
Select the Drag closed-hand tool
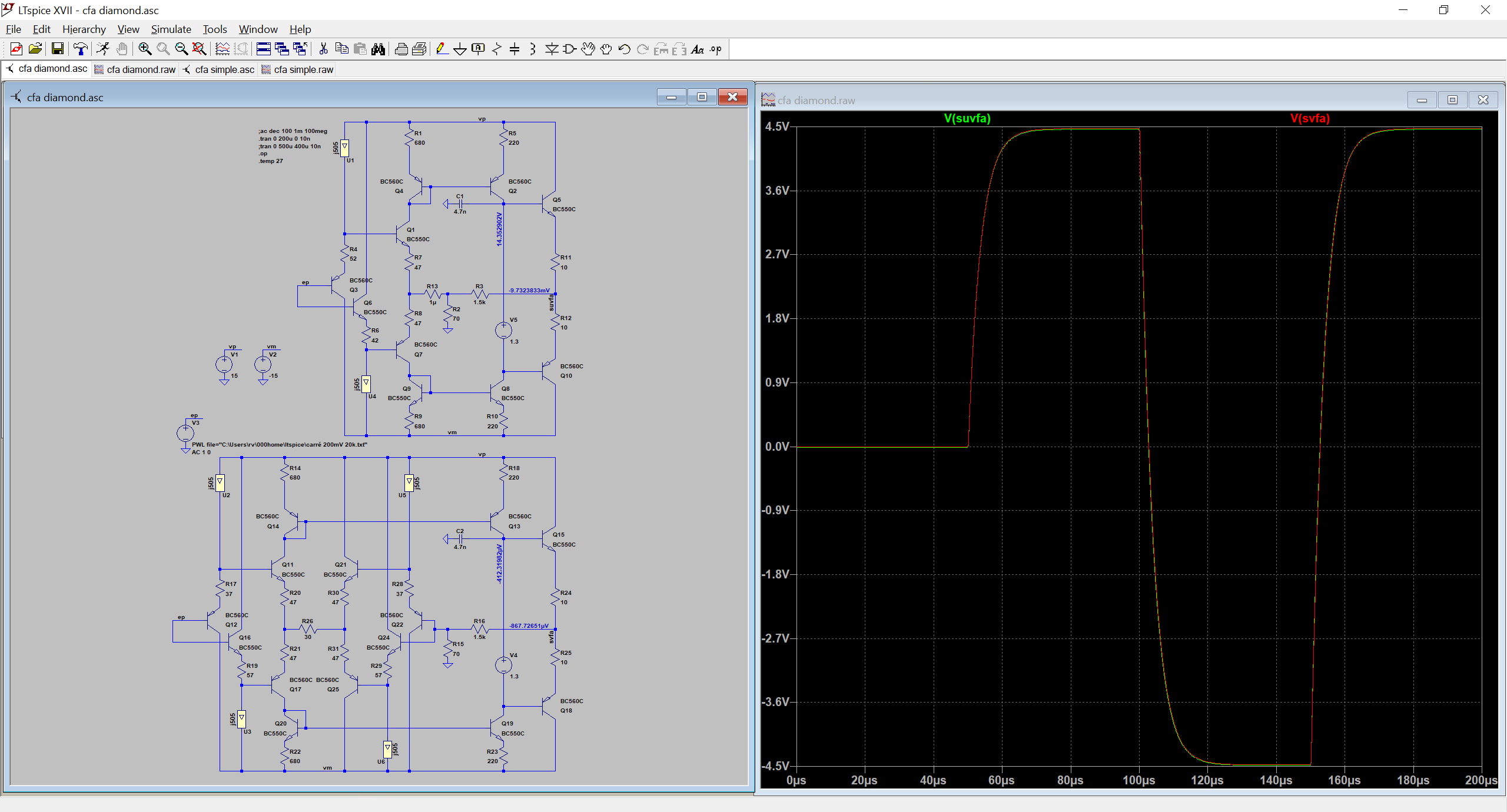pyautogui.click(x=606, y=49)
